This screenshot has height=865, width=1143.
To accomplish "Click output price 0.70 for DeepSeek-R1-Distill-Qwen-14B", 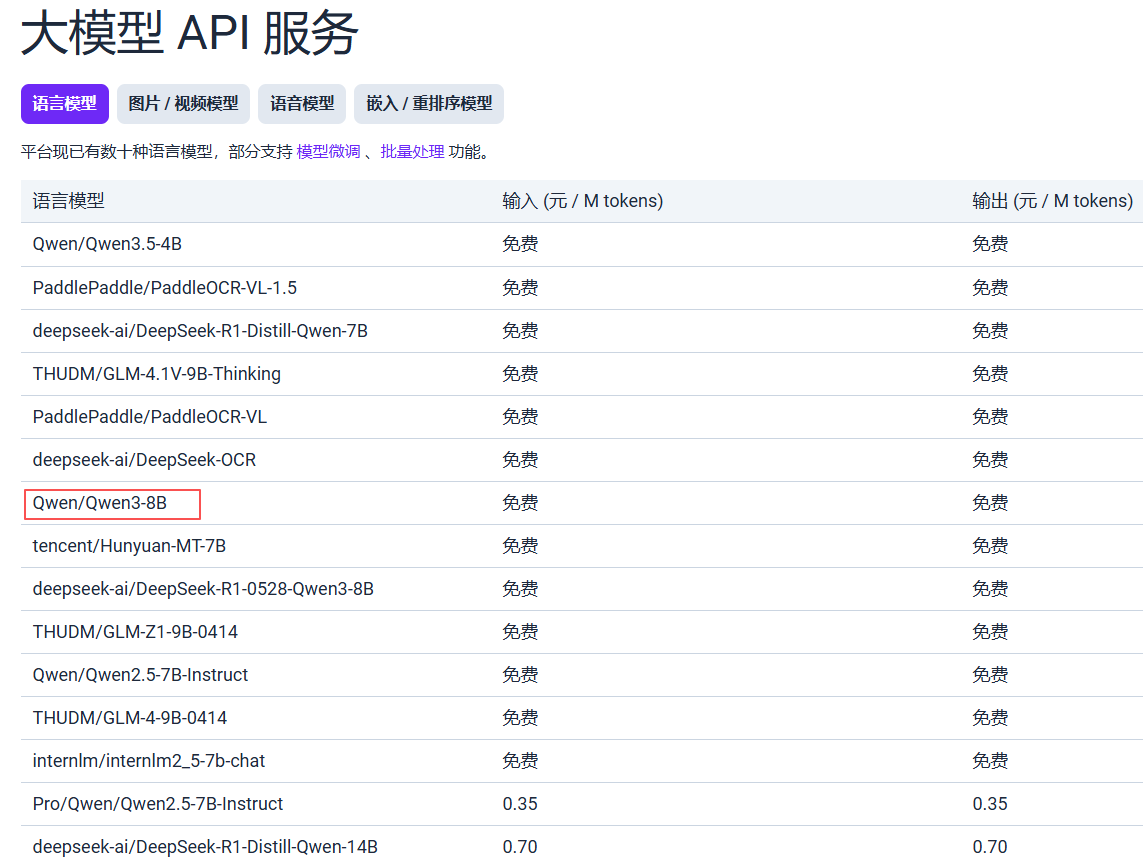I will [990, 847].
